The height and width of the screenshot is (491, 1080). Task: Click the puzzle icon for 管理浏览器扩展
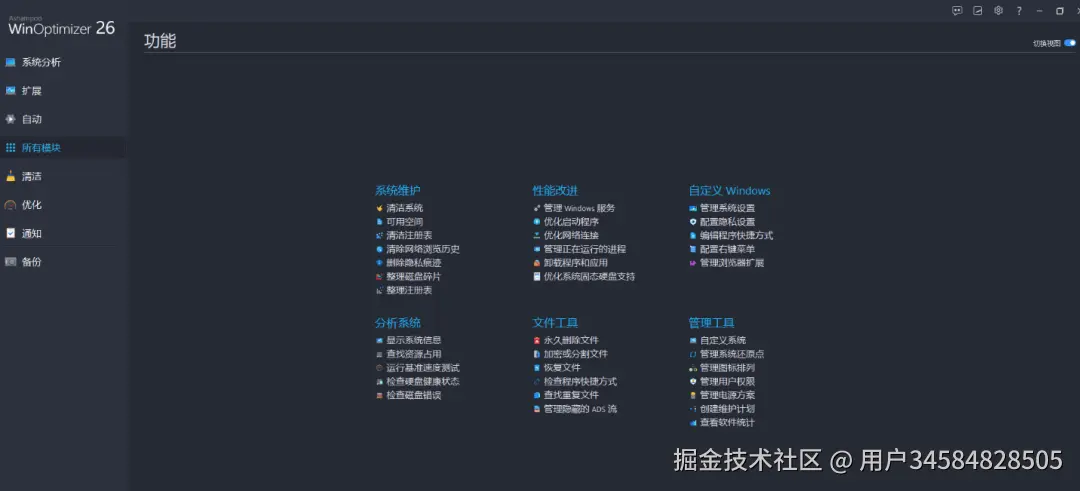(x=693, y=263)
